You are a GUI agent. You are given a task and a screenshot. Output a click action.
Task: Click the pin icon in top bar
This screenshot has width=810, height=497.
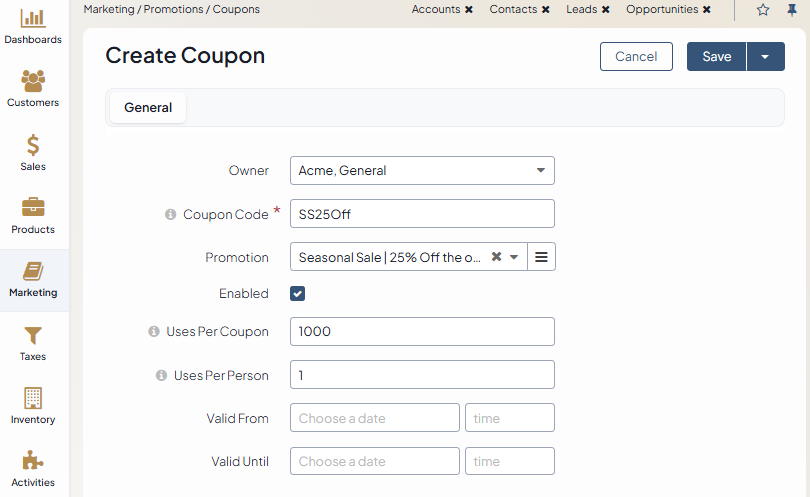pyautogui.click(x=791, y=10)
